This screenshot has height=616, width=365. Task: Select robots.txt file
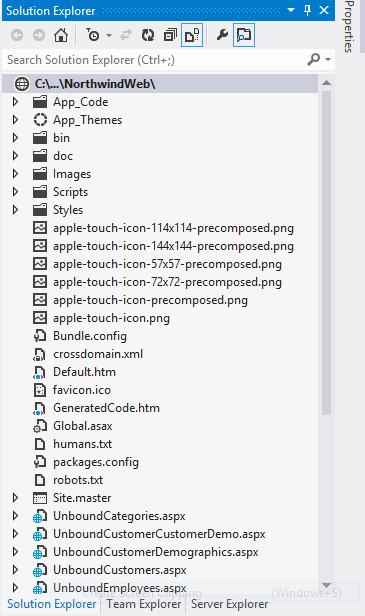[78, 480]
